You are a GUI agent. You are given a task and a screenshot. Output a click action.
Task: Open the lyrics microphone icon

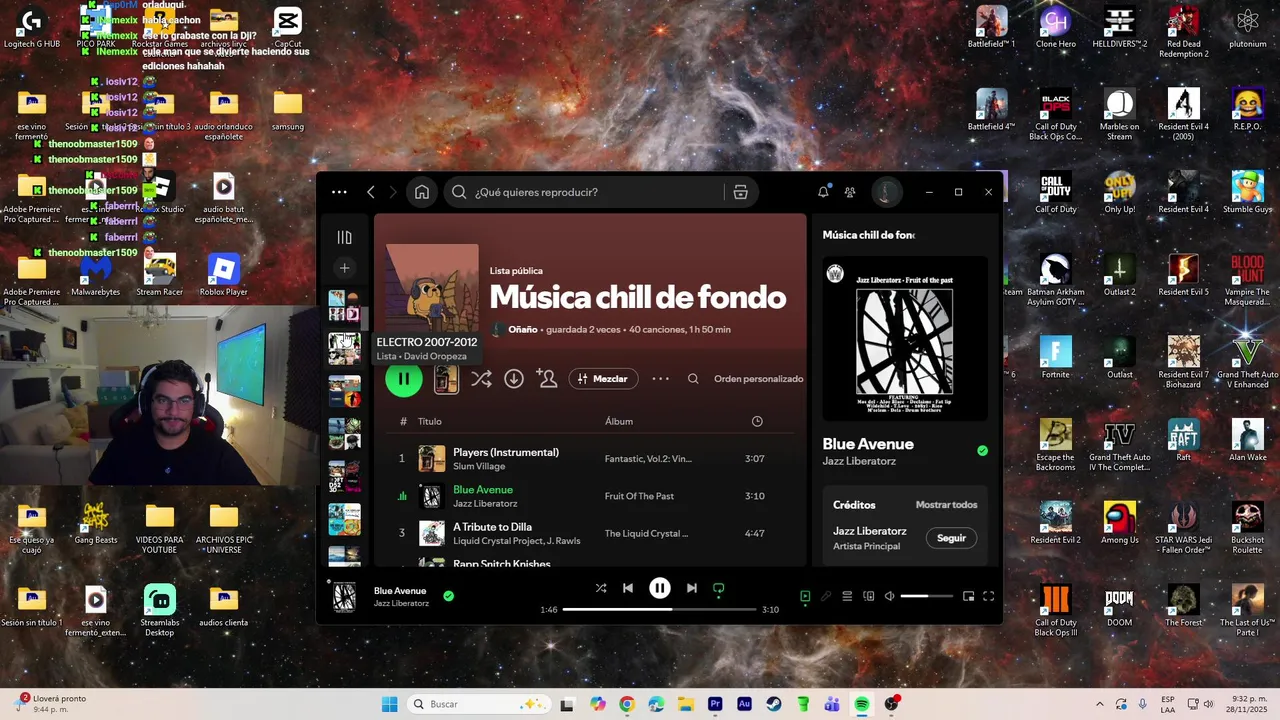[826, 596]
